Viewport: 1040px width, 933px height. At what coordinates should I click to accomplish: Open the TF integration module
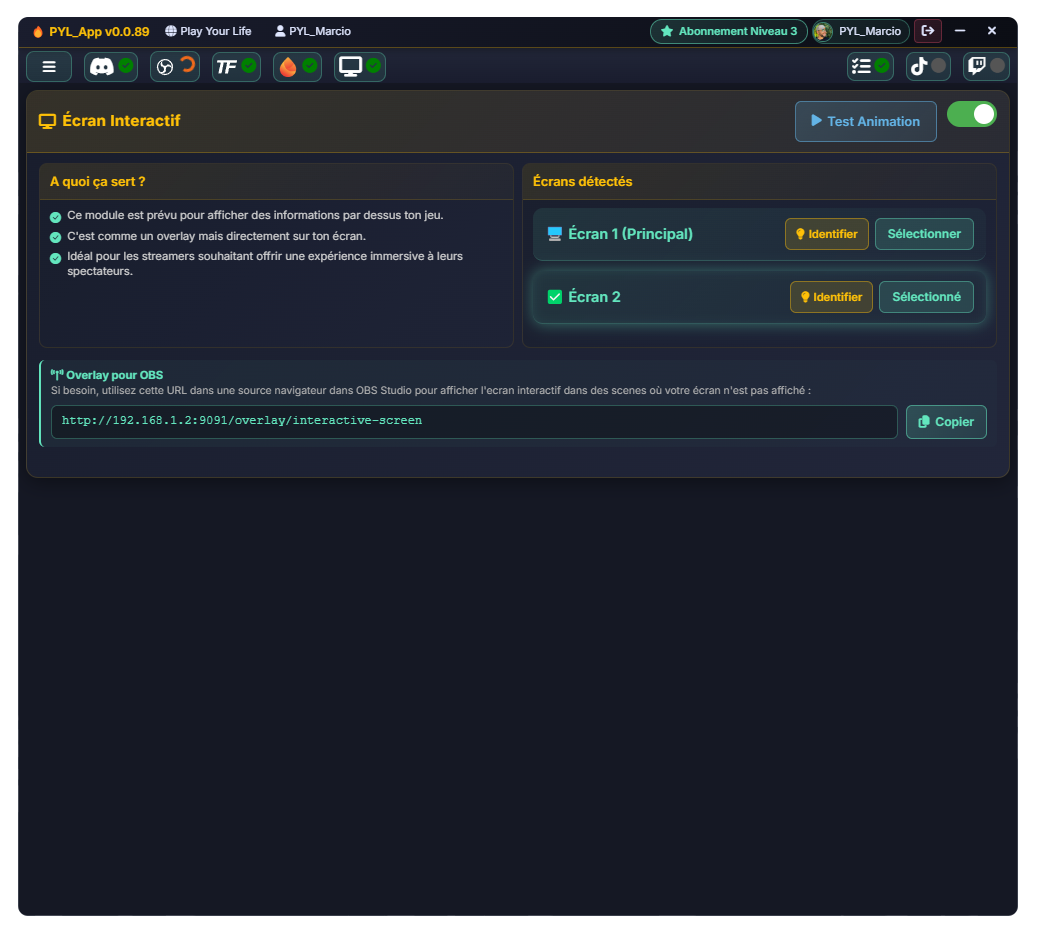click(x=229, y=67)
